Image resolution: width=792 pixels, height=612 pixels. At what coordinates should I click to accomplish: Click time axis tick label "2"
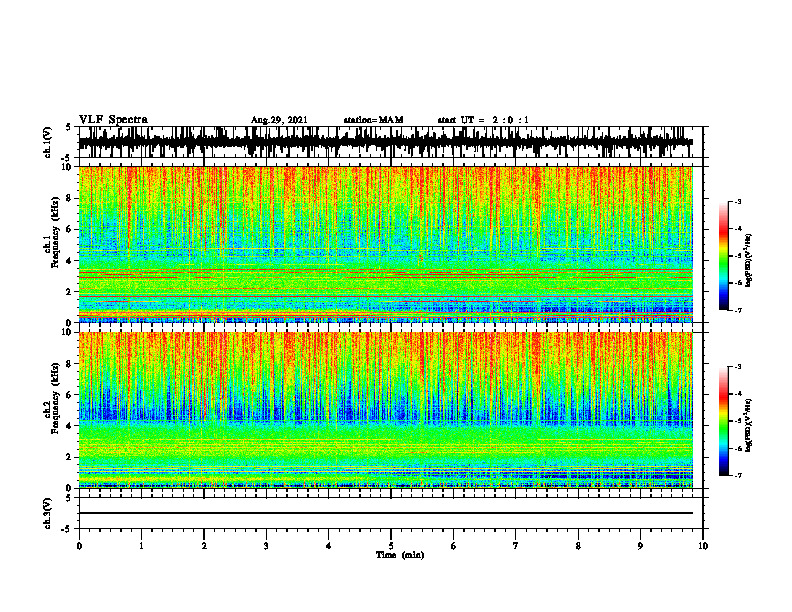[204, 546]
